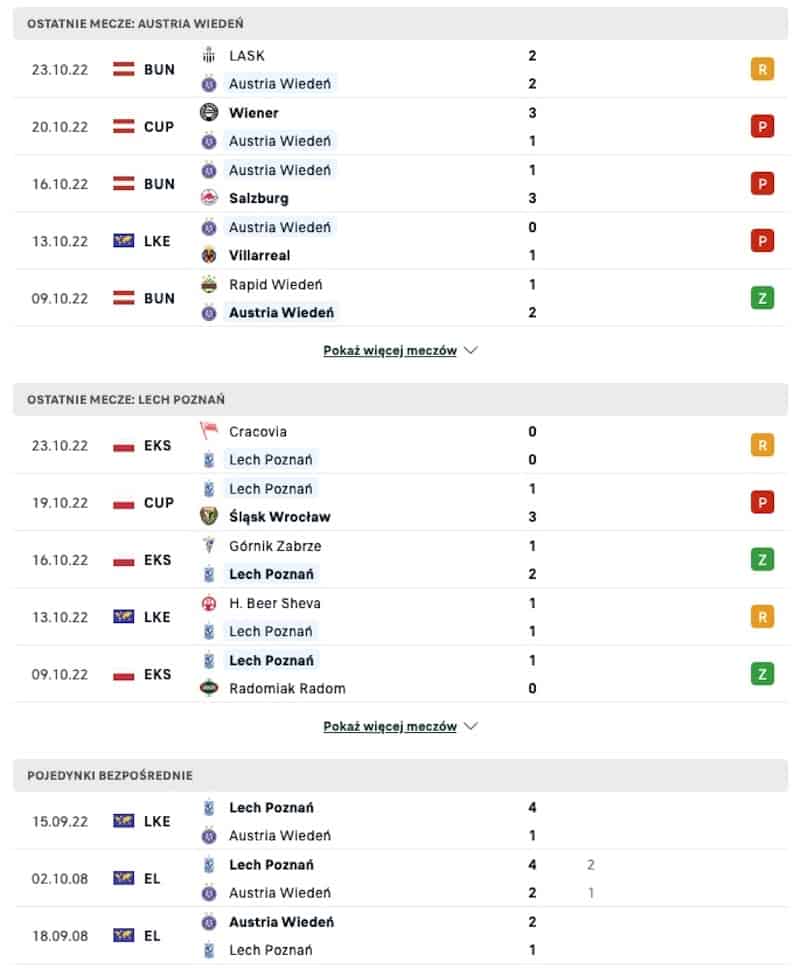Select the 15.09.22 Lech Poznań head-to-head match
800x969 pixels.
400,821
